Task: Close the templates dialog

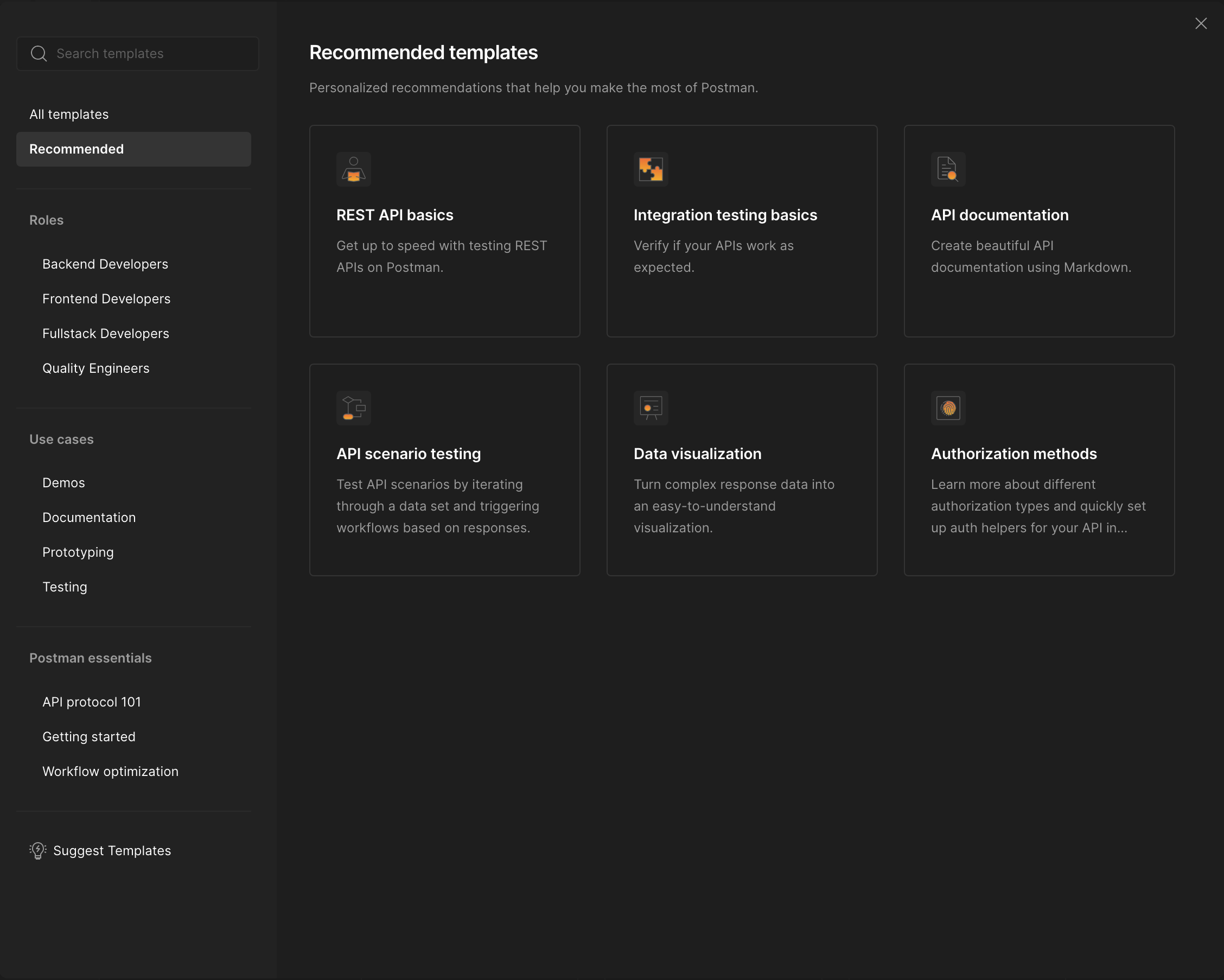Action: pos(1201,23)
